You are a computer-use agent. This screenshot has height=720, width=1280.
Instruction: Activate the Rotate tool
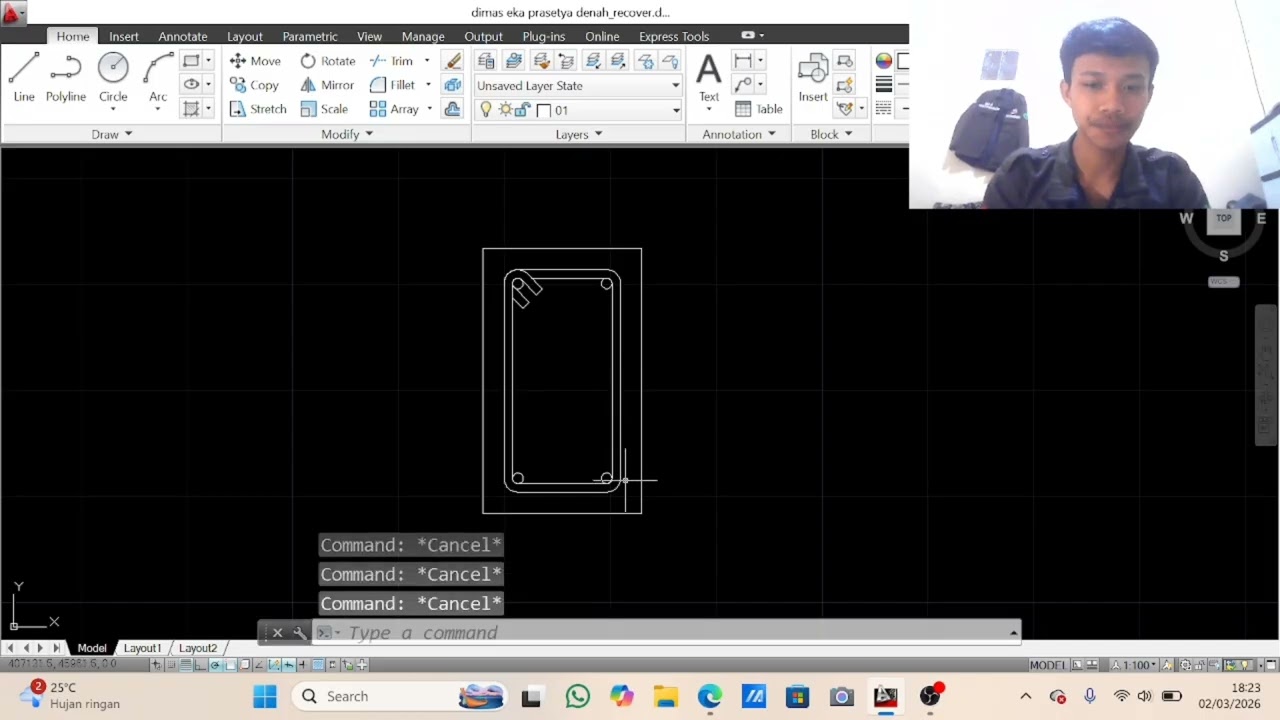(328, 61)
